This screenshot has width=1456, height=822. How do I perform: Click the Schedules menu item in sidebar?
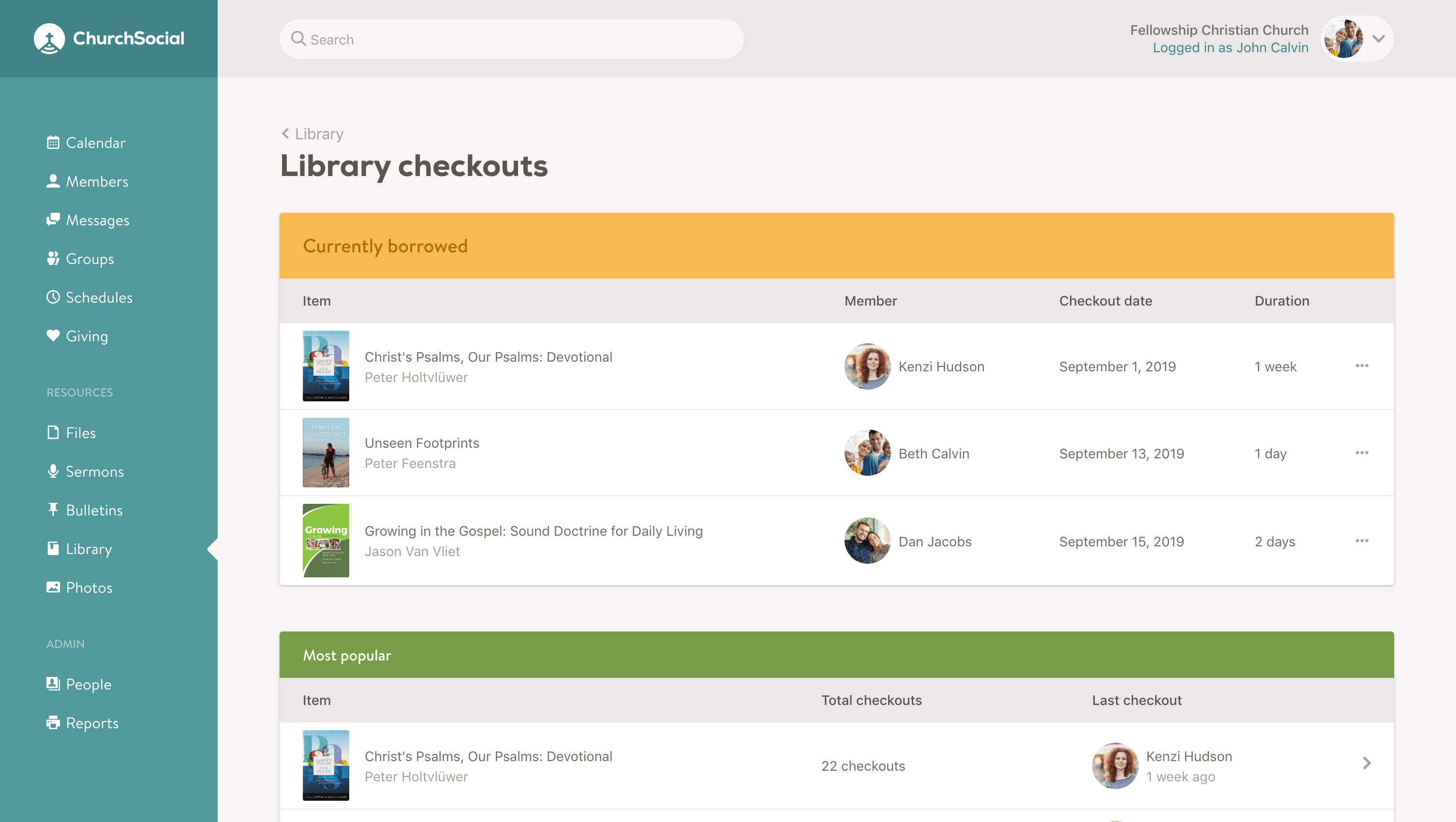point(100,297)
